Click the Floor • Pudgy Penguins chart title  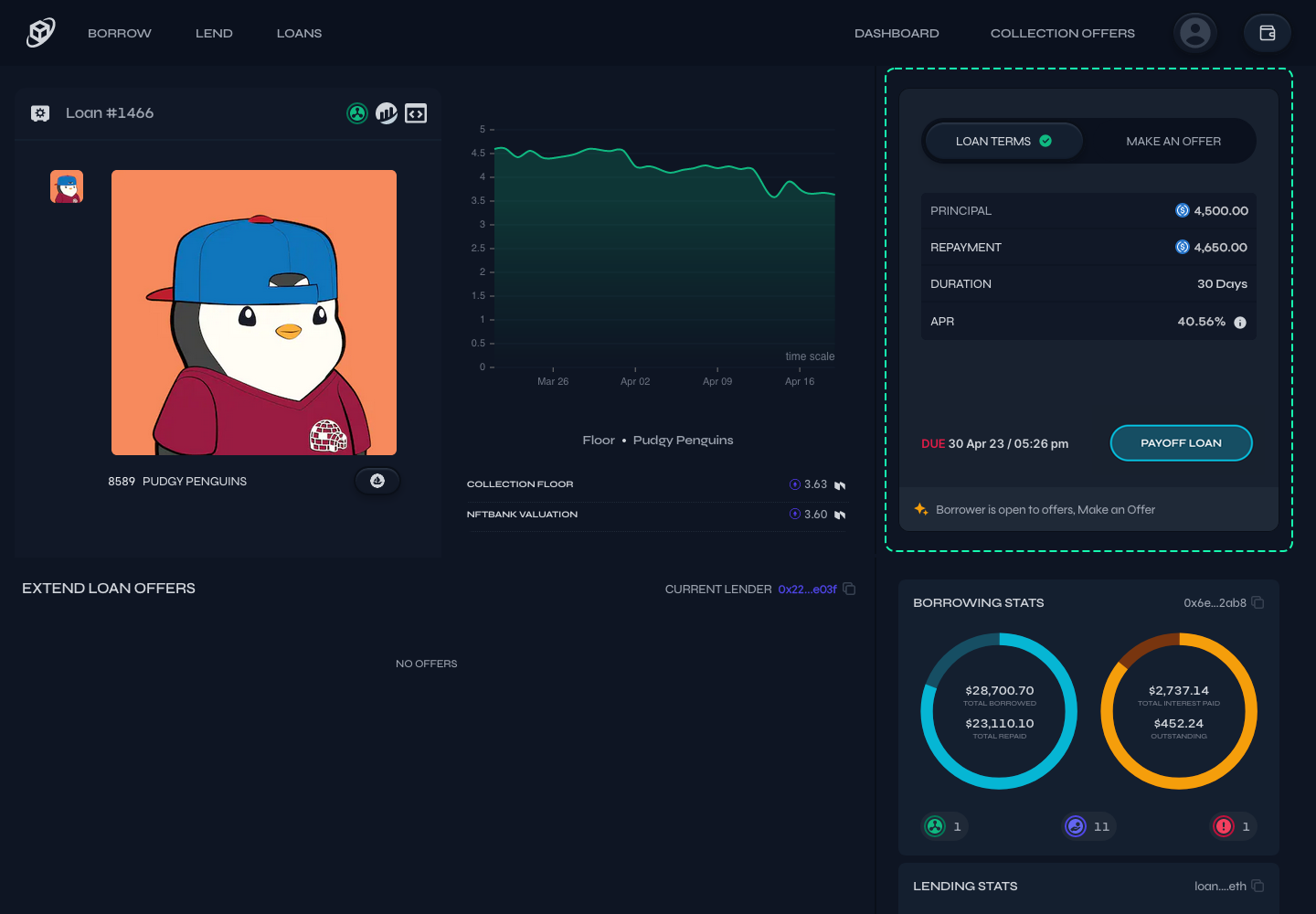coord(658,440)
